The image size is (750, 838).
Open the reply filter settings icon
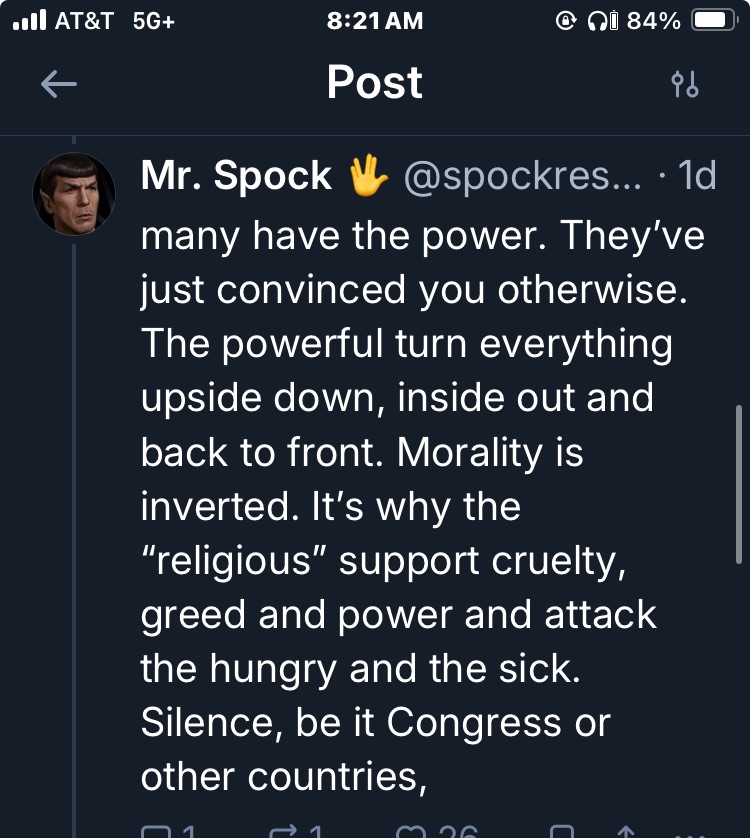pos(685,85)
